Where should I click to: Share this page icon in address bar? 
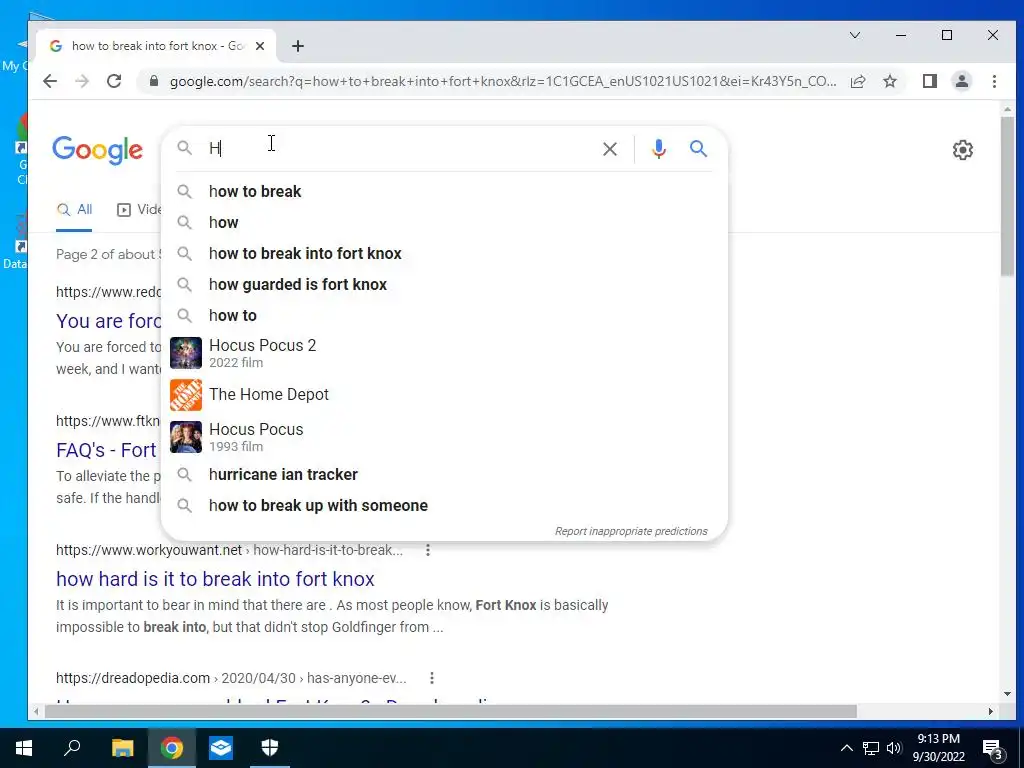858,81
